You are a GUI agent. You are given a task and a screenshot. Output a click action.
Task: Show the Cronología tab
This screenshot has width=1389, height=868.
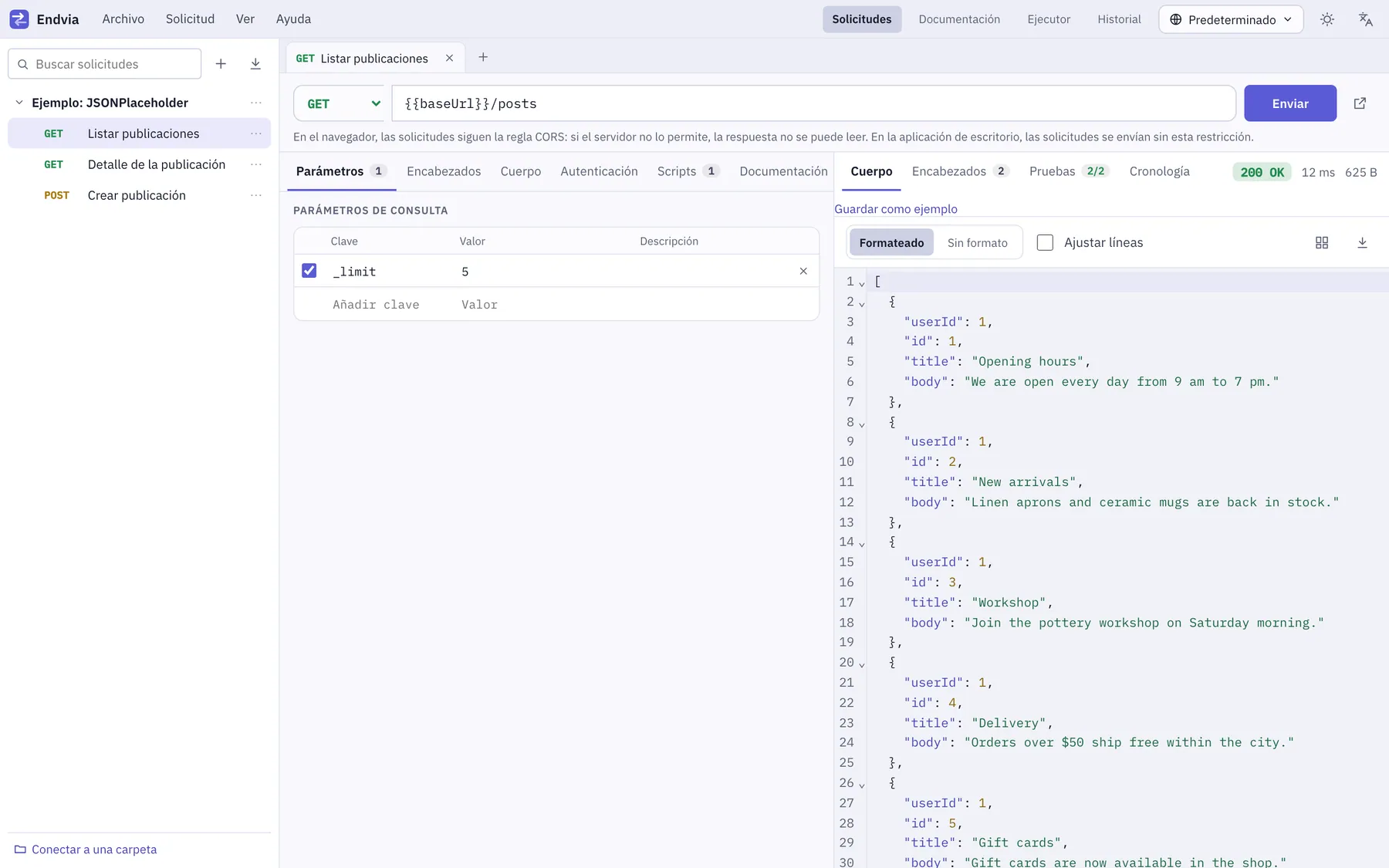click(1159, 171)
